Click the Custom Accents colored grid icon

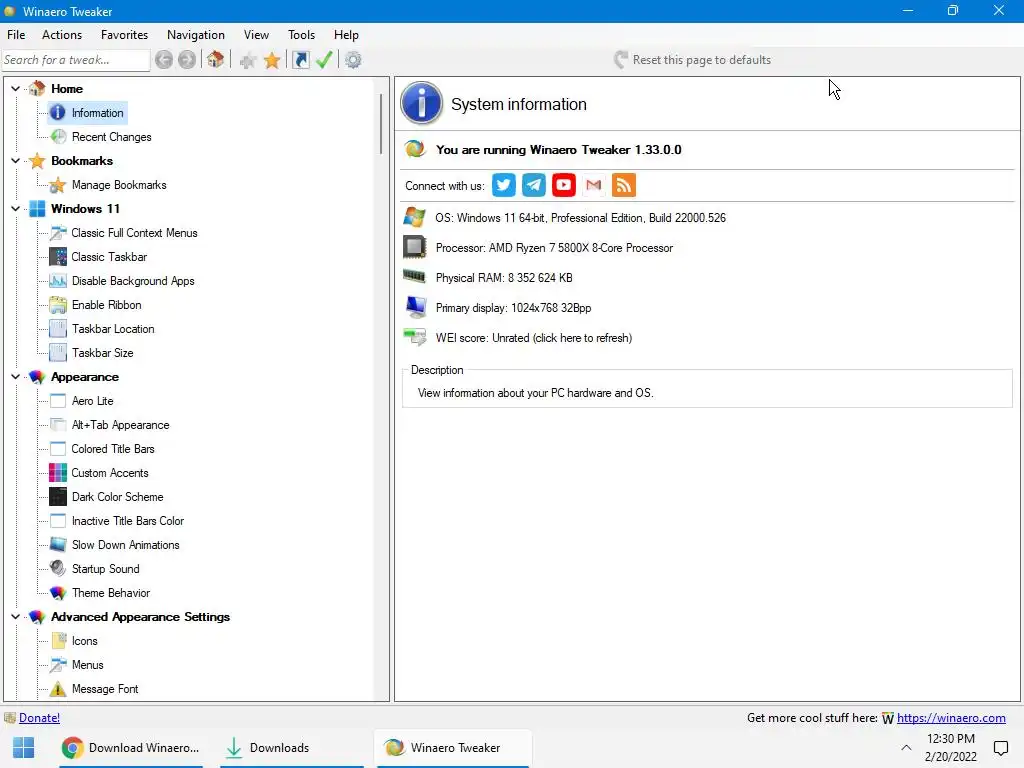(58, 473)
